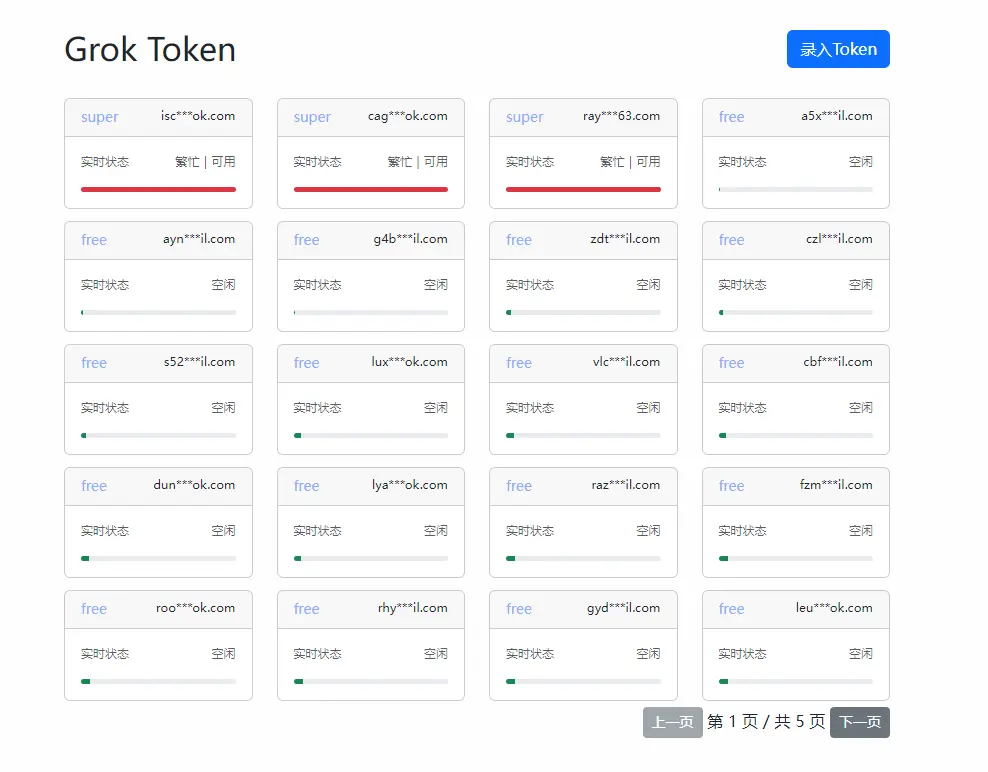Screen dimensions: 988x772
Task: Choose the leu***ok.com email label
Action: pyautogui.click(x=834, y=608)
